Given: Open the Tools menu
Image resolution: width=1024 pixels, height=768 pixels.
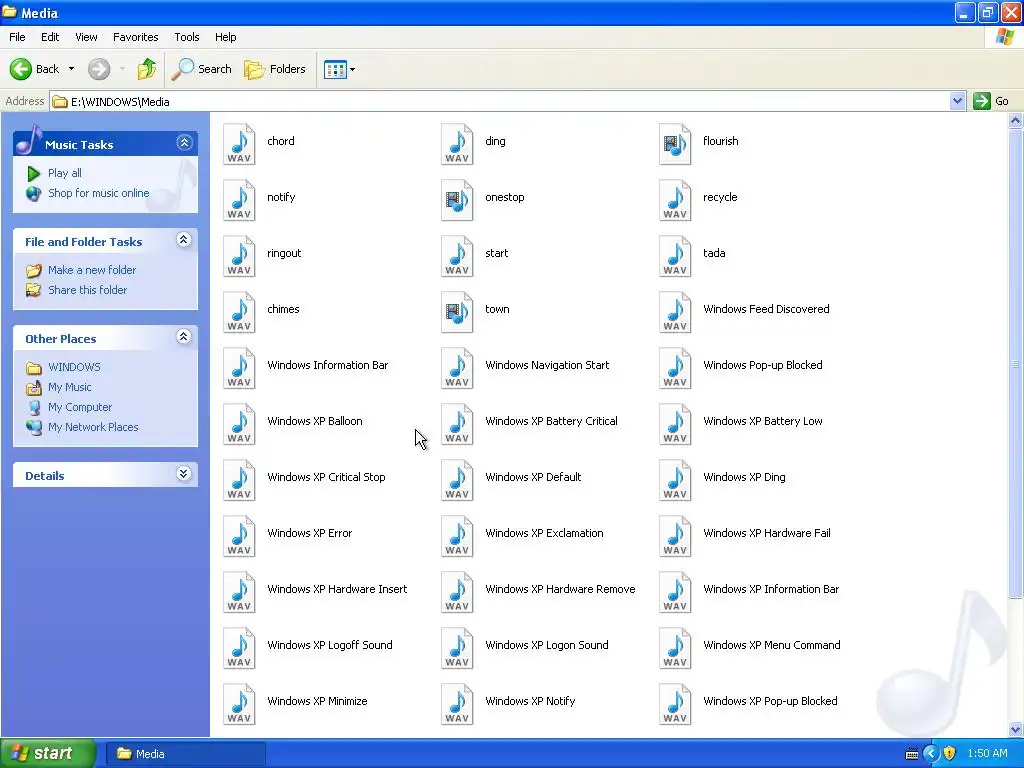Looking at the screenshot, I should (186, 37).
